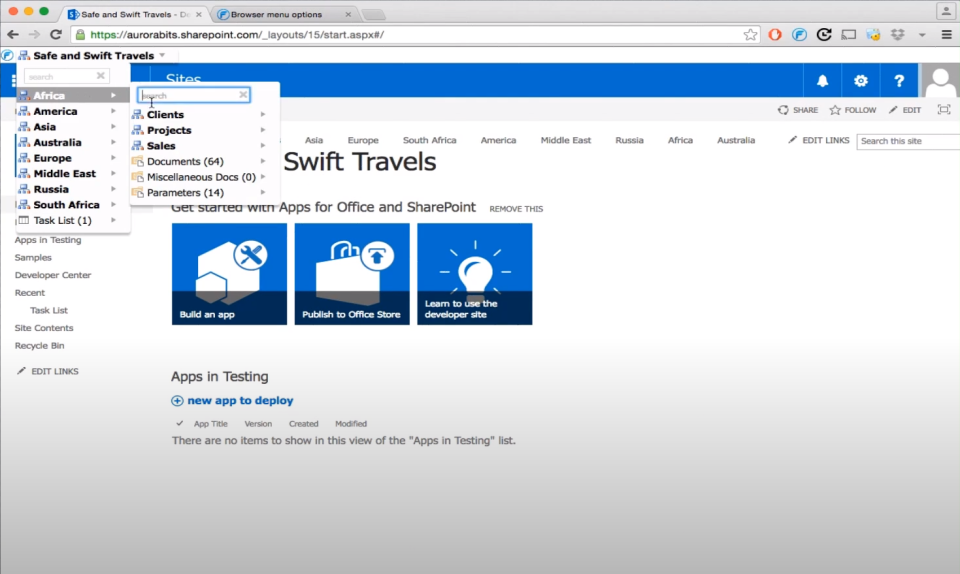Image resolution: width=960 pixels, height=574 pixels.
Task: Click the browser forward arrow
Action: 34,35
